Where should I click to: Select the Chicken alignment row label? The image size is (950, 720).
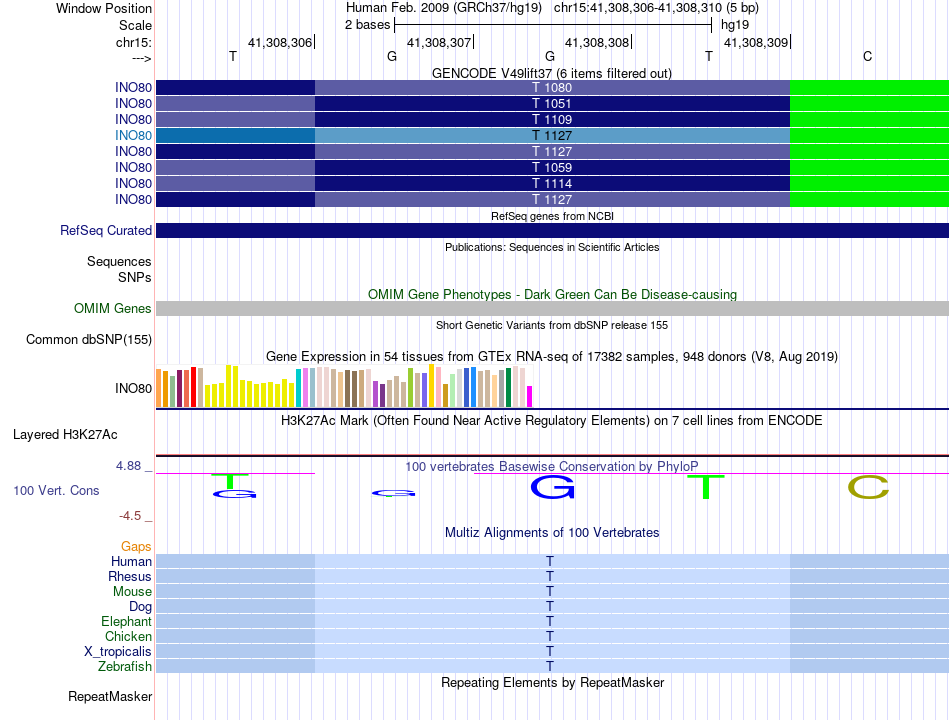click(128, 636)
